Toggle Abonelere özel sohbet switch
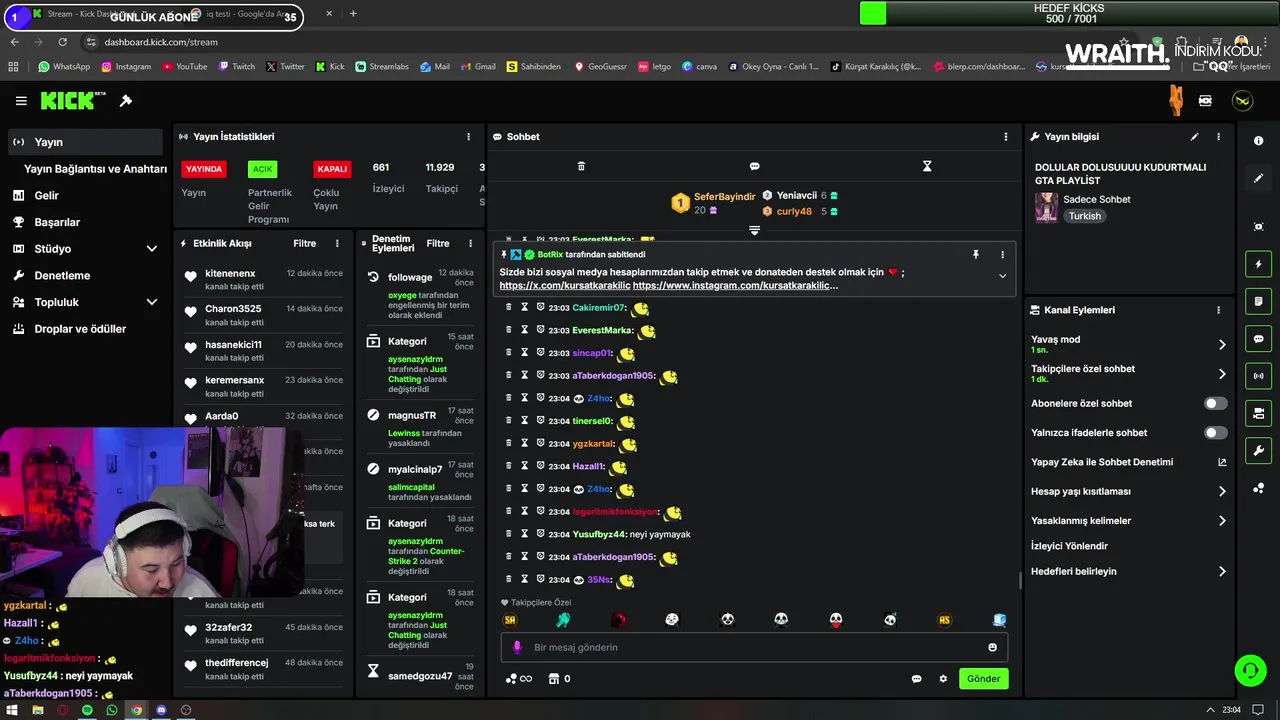The image size is (1280, 720). 1215,404
